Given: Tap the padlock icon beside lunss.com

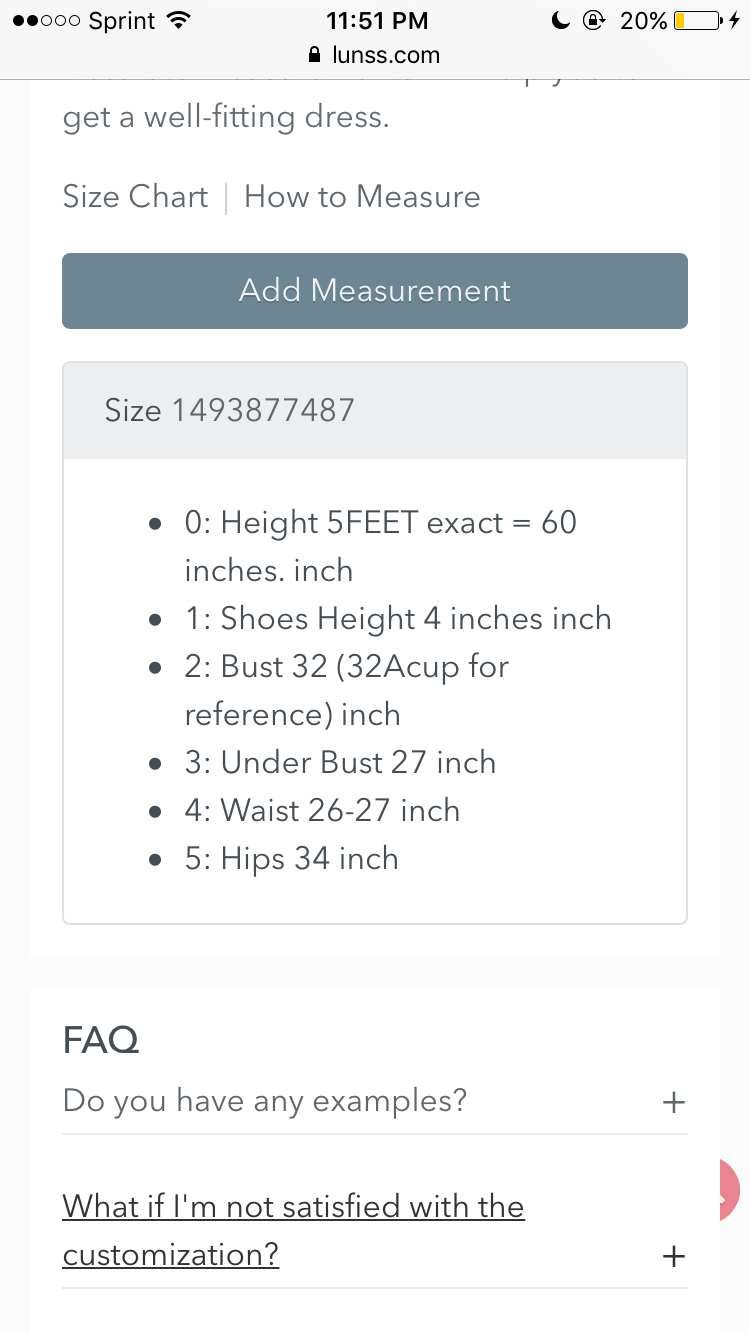Looking at the screenshot, I should point(317,54).
